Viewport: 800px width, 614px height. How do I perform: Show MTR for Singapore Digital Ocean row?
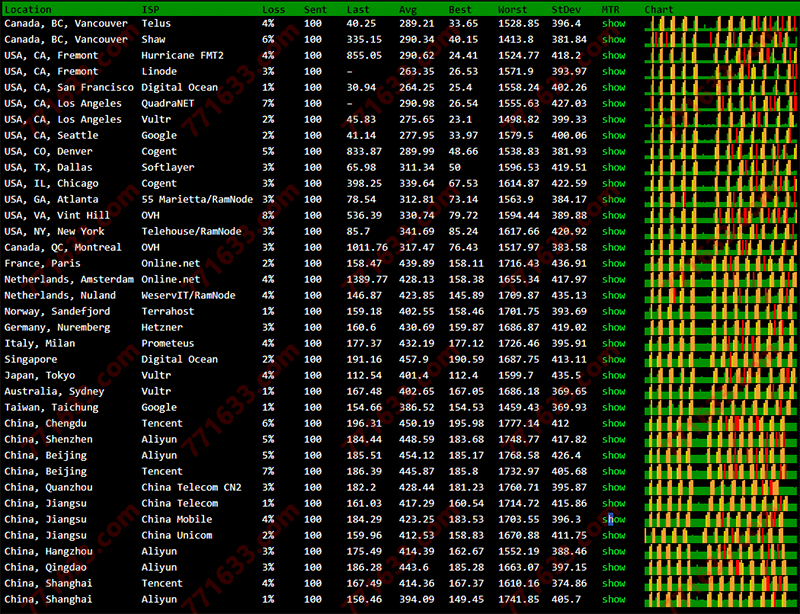[x=613, y=359]
